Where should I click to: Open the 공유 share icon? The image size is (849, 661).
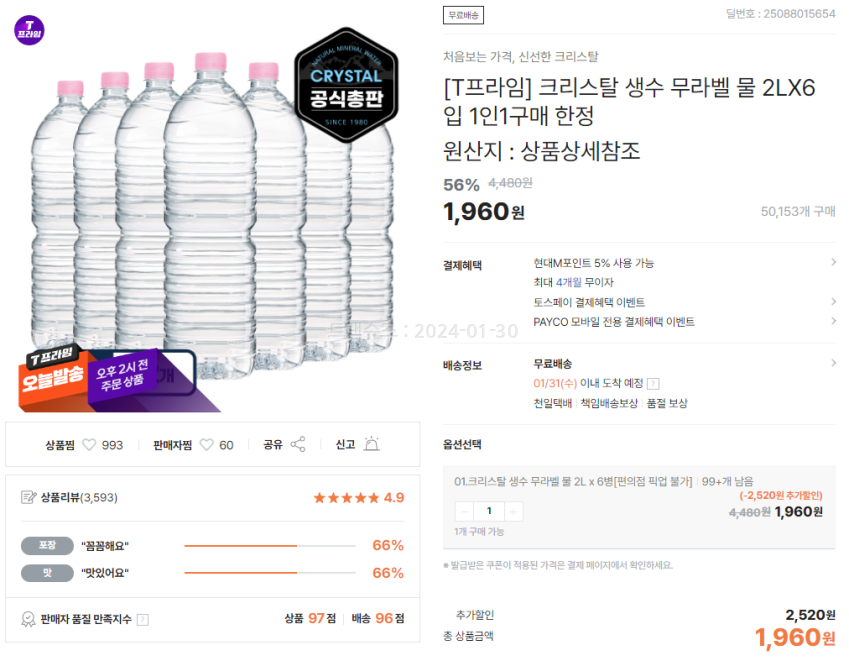pos(297,445)
